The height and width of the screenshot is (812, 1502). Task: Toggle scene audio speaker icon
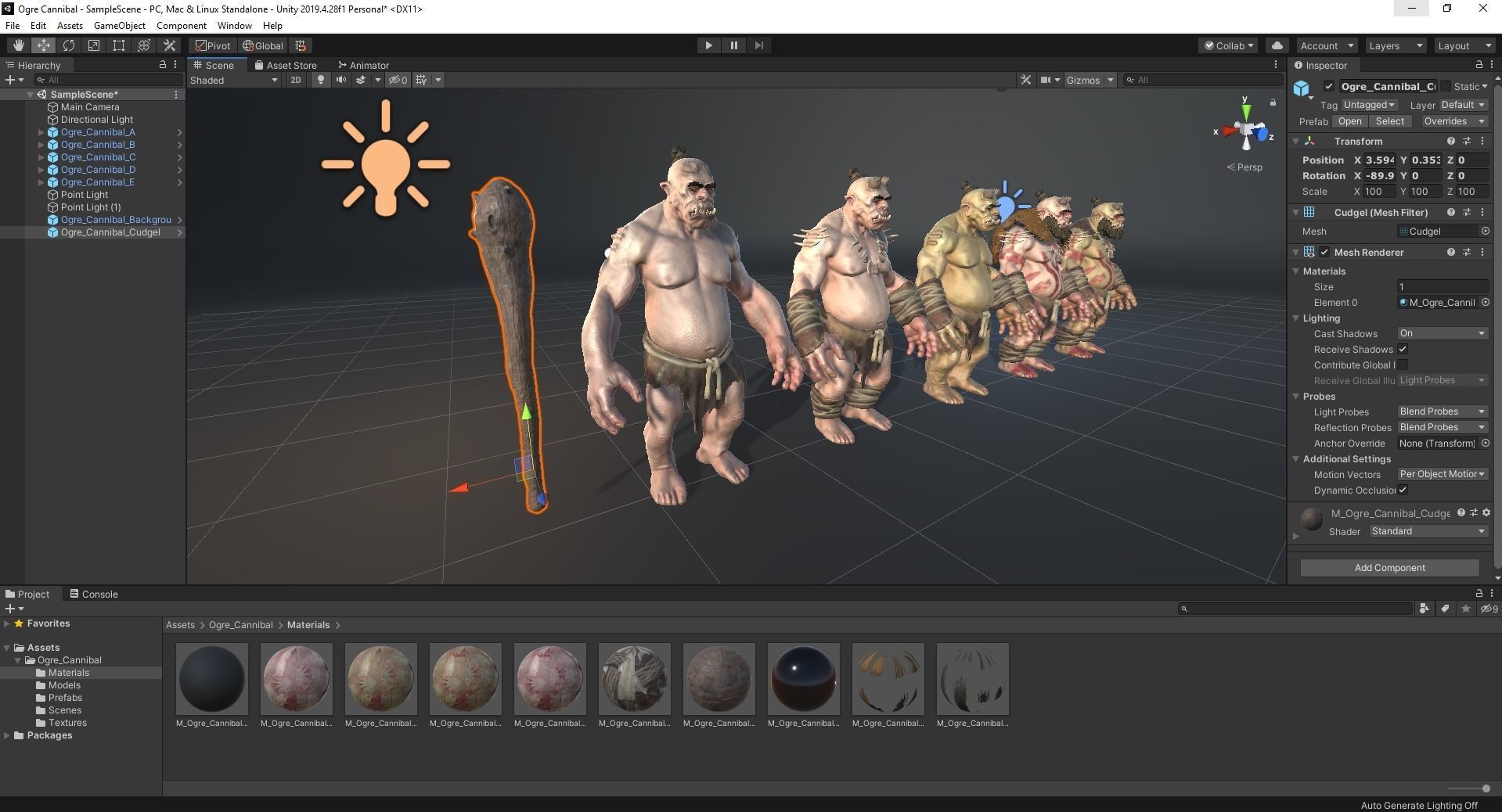[340, 80]
